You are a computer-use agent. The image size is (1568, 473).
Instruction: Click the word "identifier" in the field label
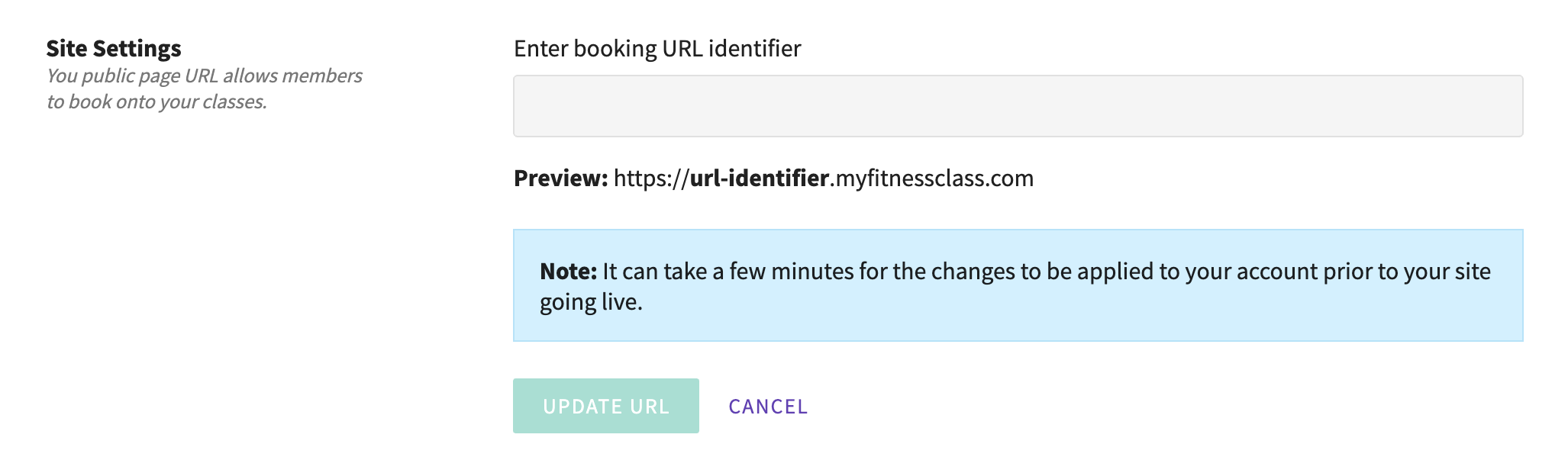[754, 49]
